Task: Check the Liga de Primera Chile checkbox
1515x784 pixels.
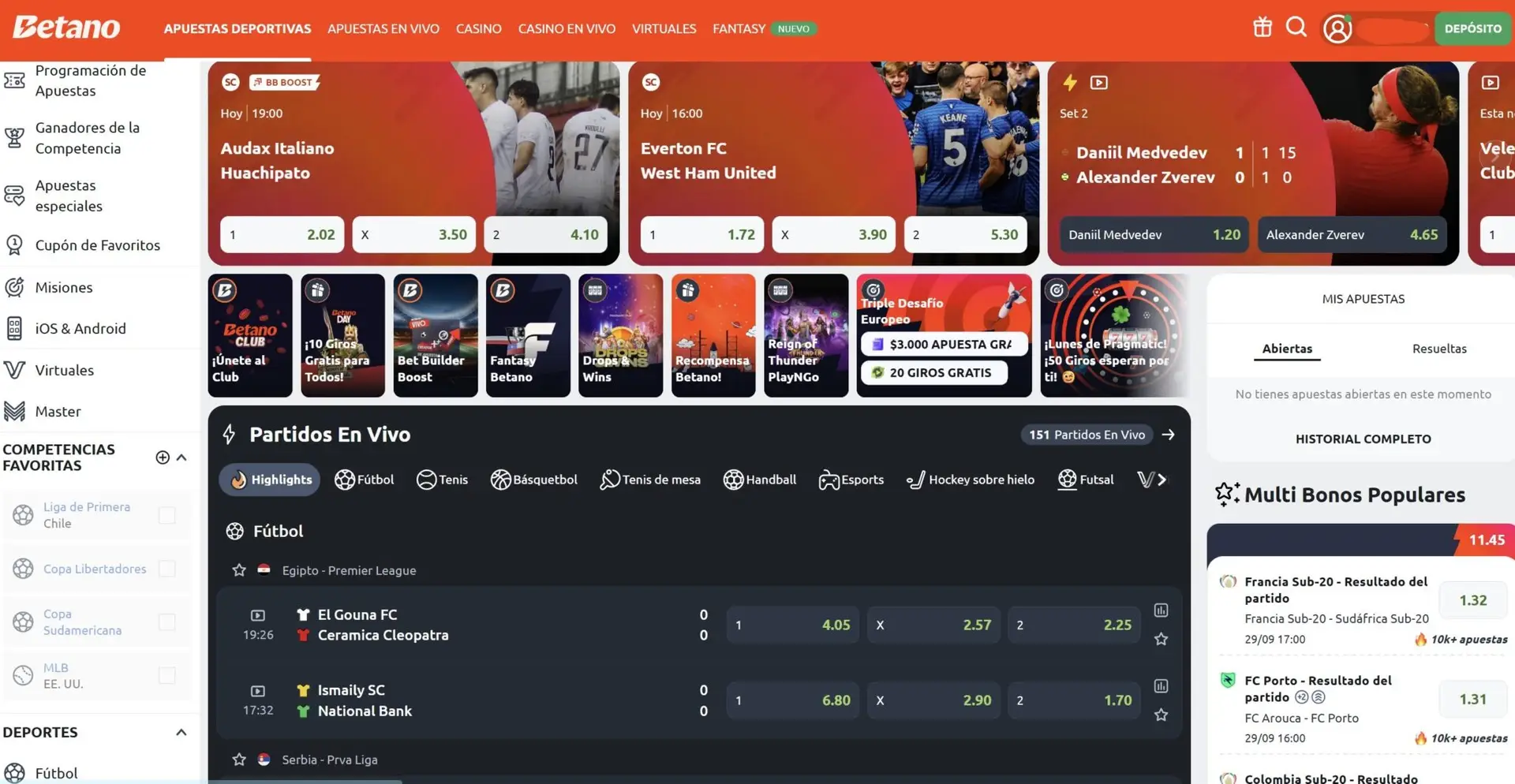Action: [x=167, y=515]
